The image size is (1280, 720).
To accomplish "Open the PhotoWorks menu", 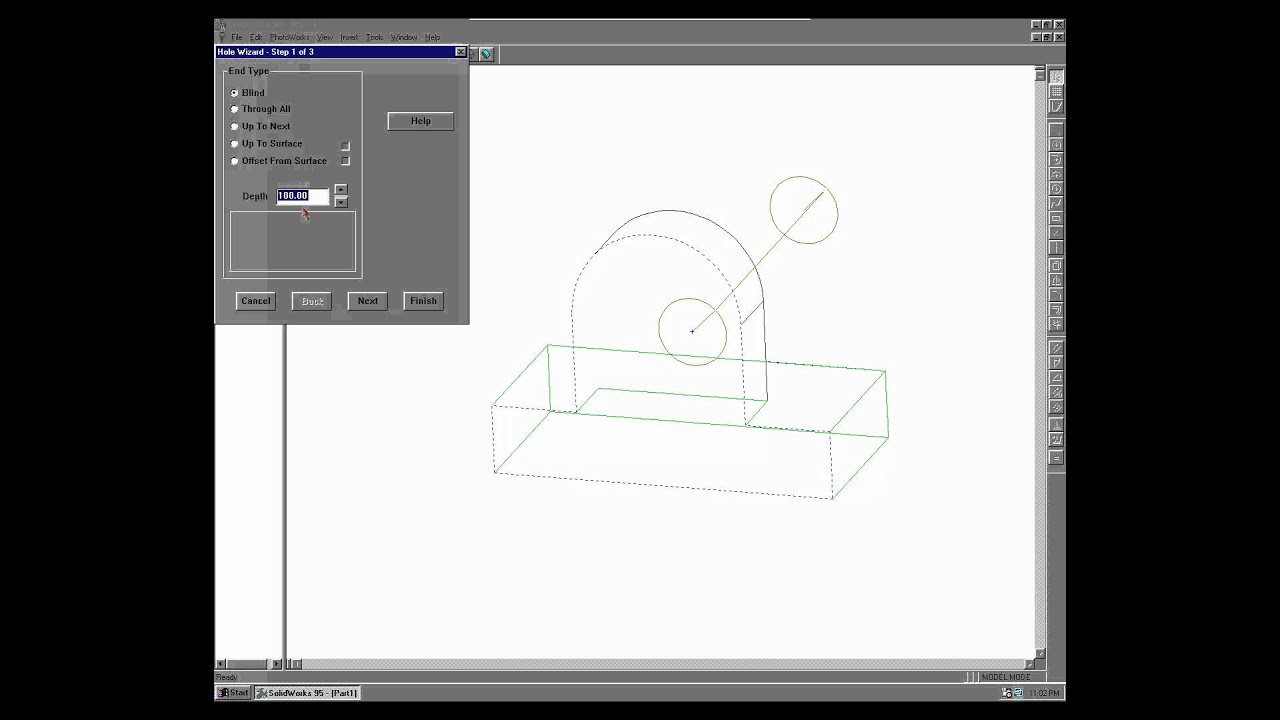I will (289, 37).
